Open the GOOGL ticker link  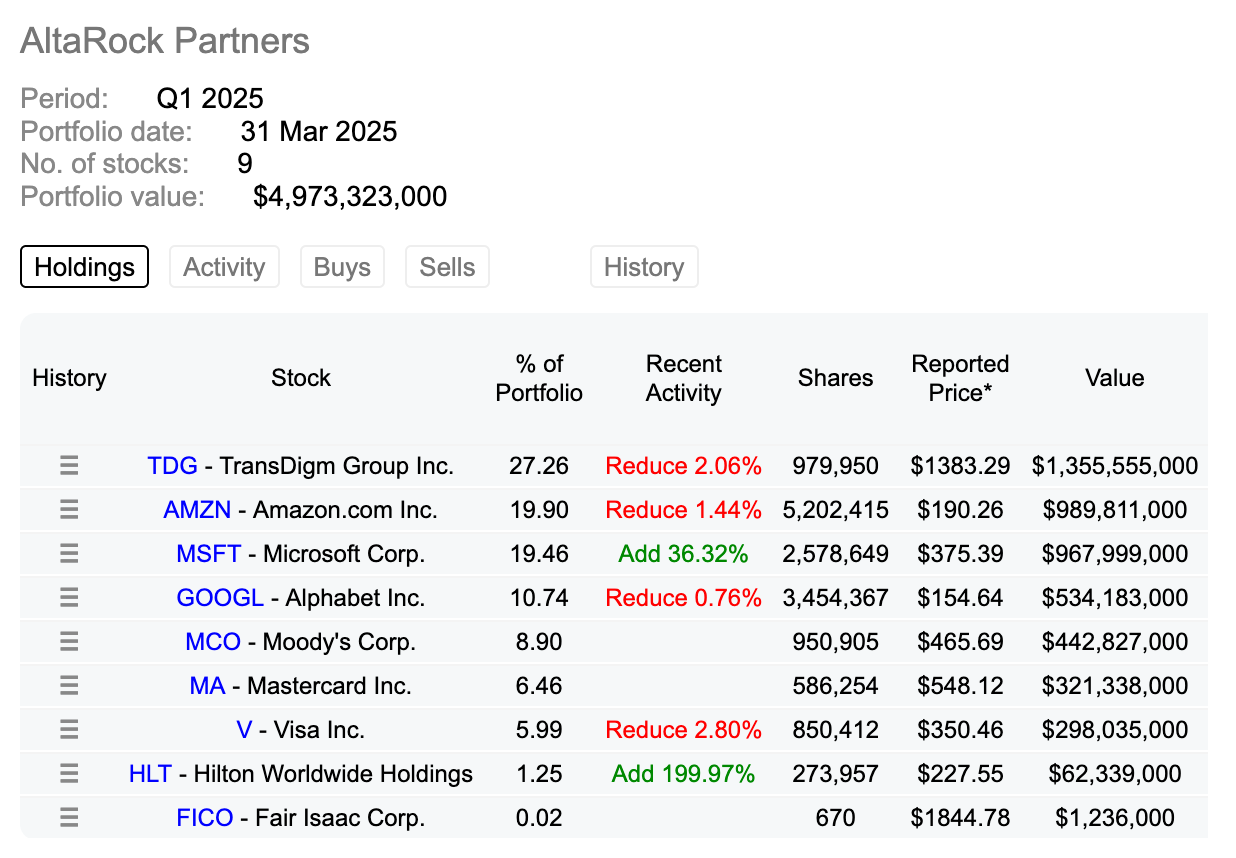[220, 598]
